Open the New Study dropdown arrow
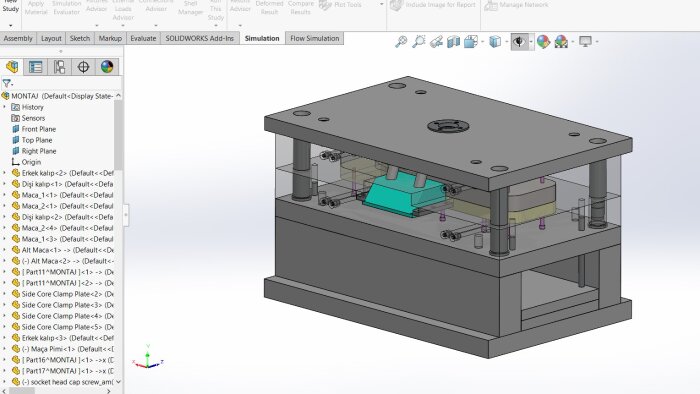 pyautogui.click(x=11, y=25)
